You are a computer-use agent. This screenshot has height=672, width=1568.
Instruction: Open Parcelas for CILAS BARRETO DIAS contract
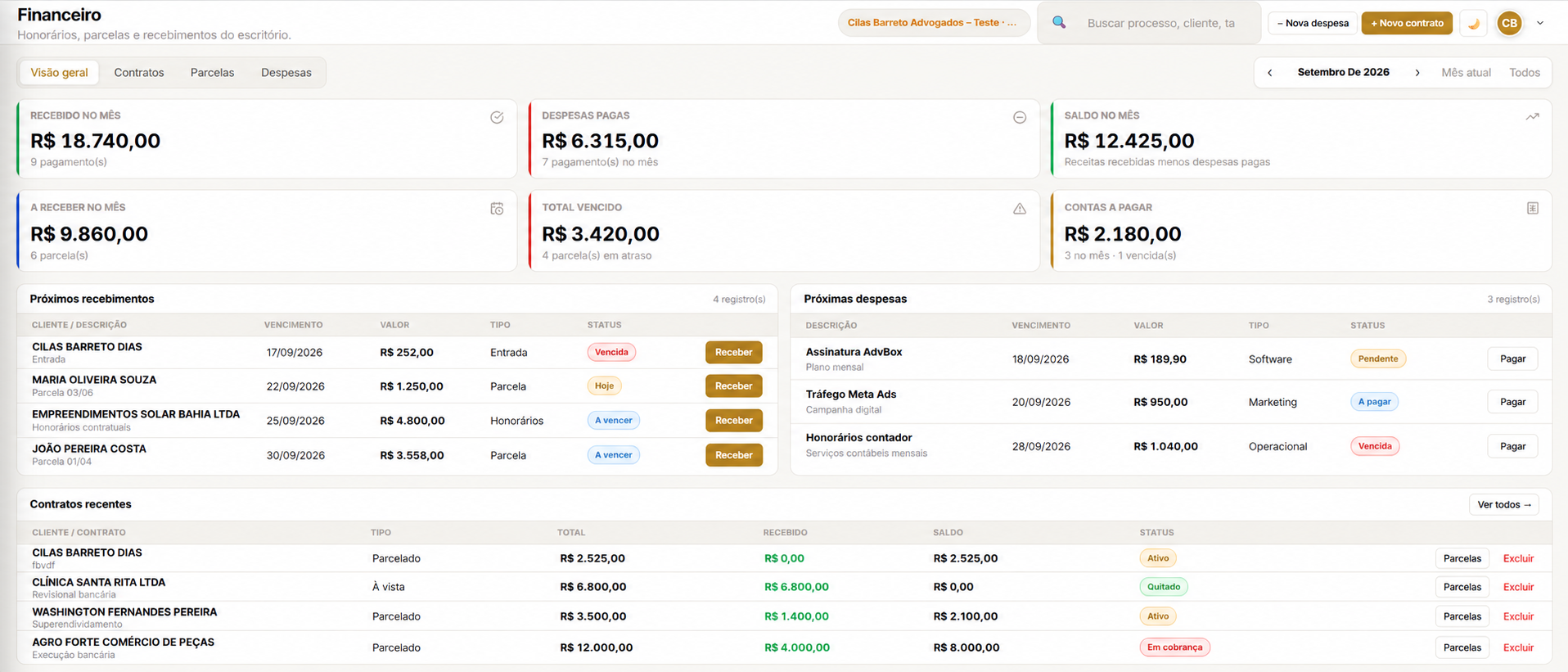click(x=1462, y=558)
